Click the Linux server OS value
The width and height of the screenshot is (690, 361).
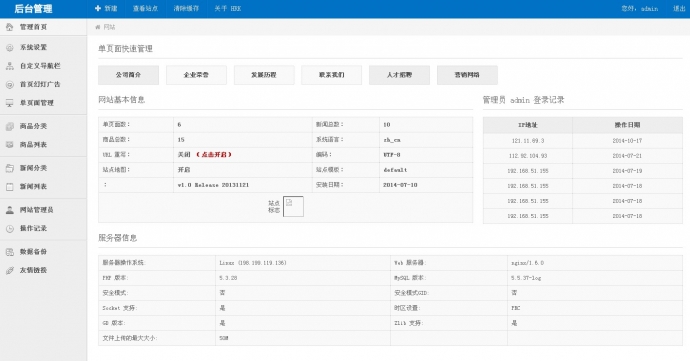click(x=253, y=263)
